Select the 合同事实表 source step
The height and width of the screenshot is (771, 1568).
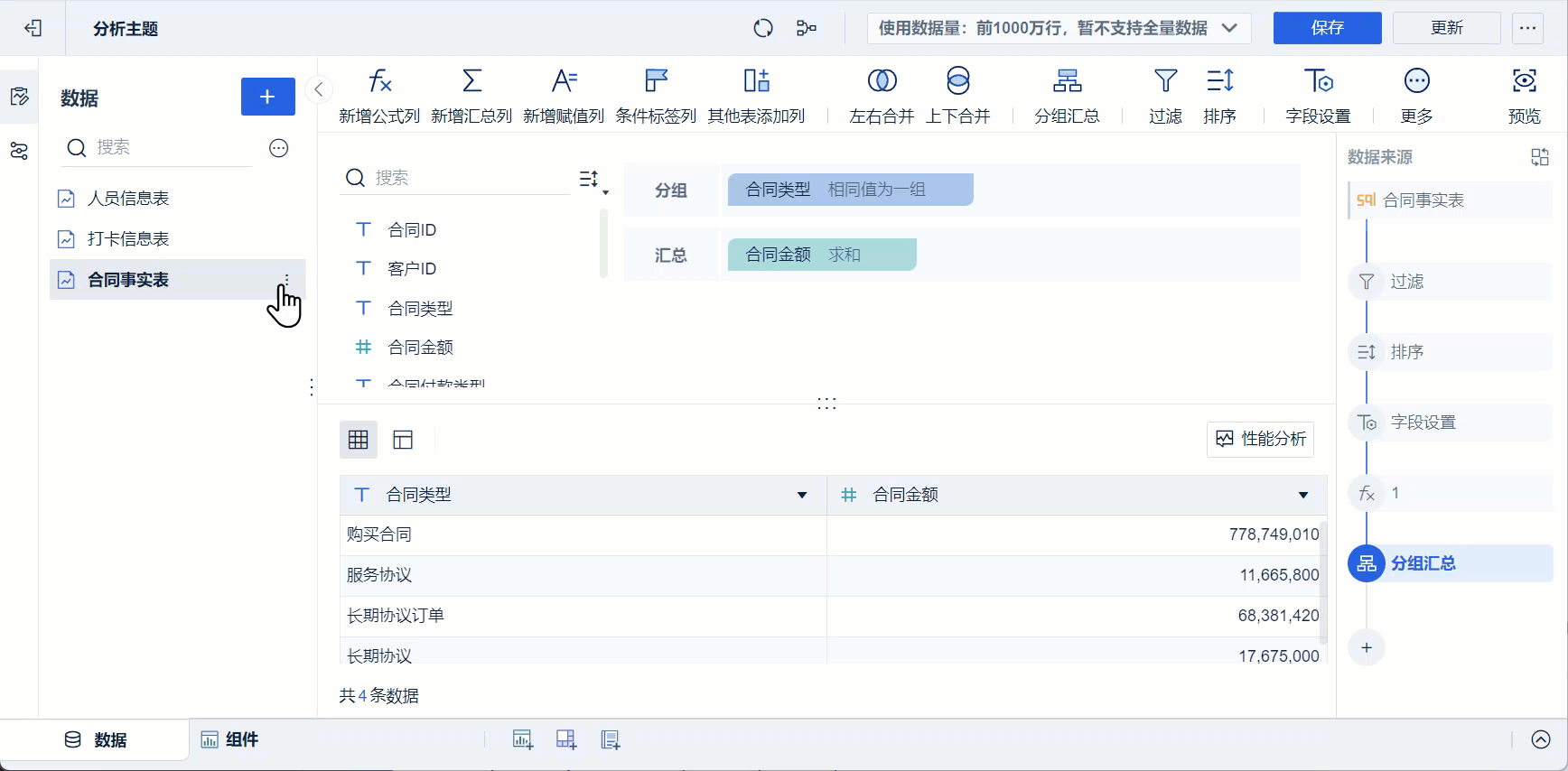coord(1451,200)
